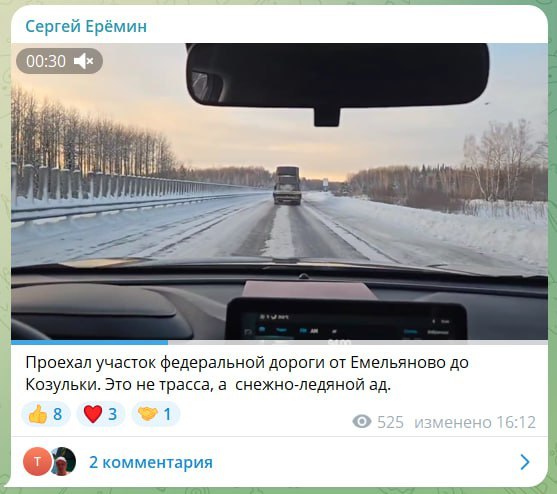This screenshot has height=494, width=557.
Task: Unmute video via the crossed speaker icon
Action: (x=83, y=61)
